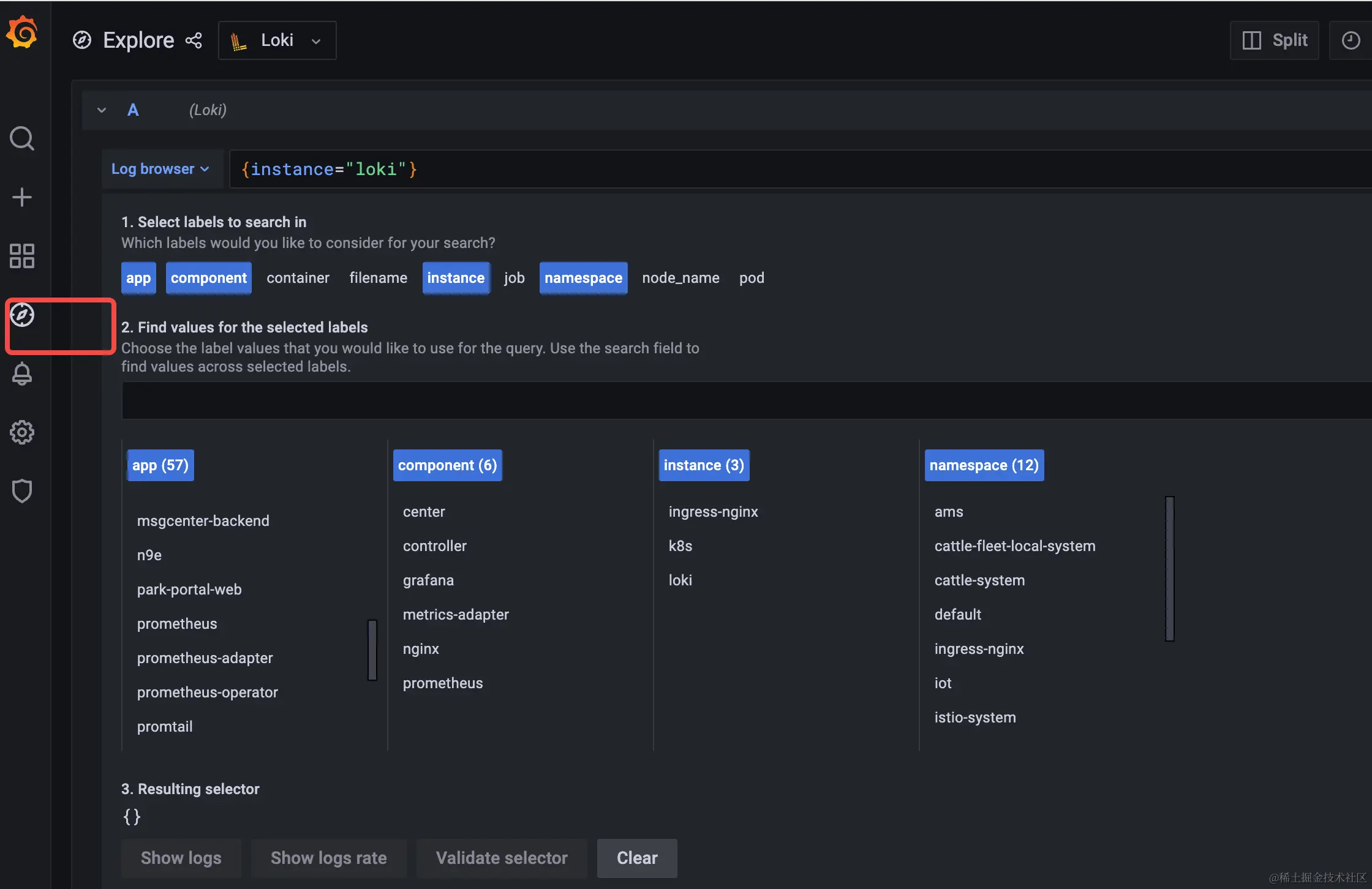
Task: Click the app (57) column header
Action: pos(160,465)
